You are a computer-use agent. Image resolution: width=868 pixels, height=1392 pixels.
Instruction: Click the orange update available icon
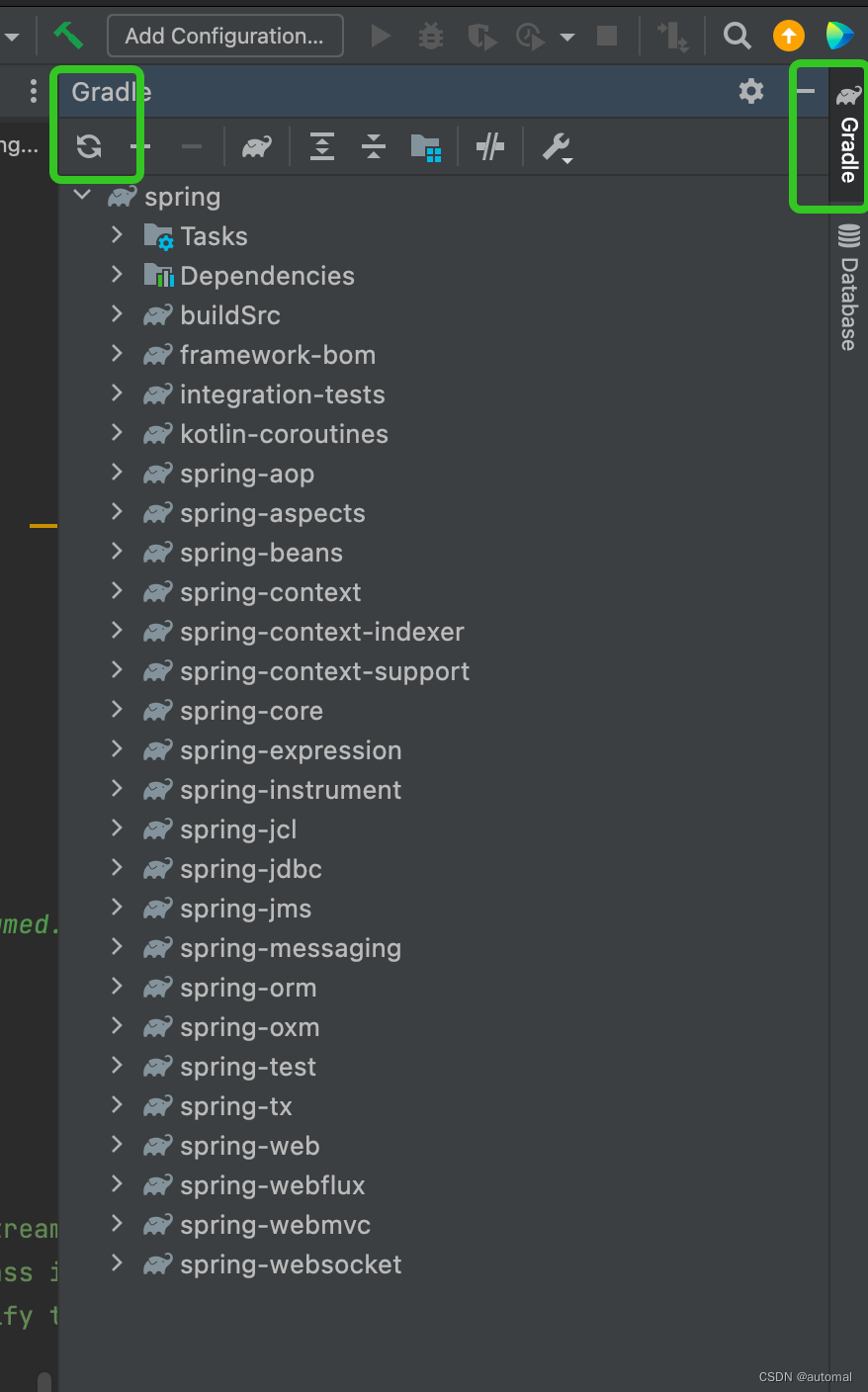coord(788,36)
